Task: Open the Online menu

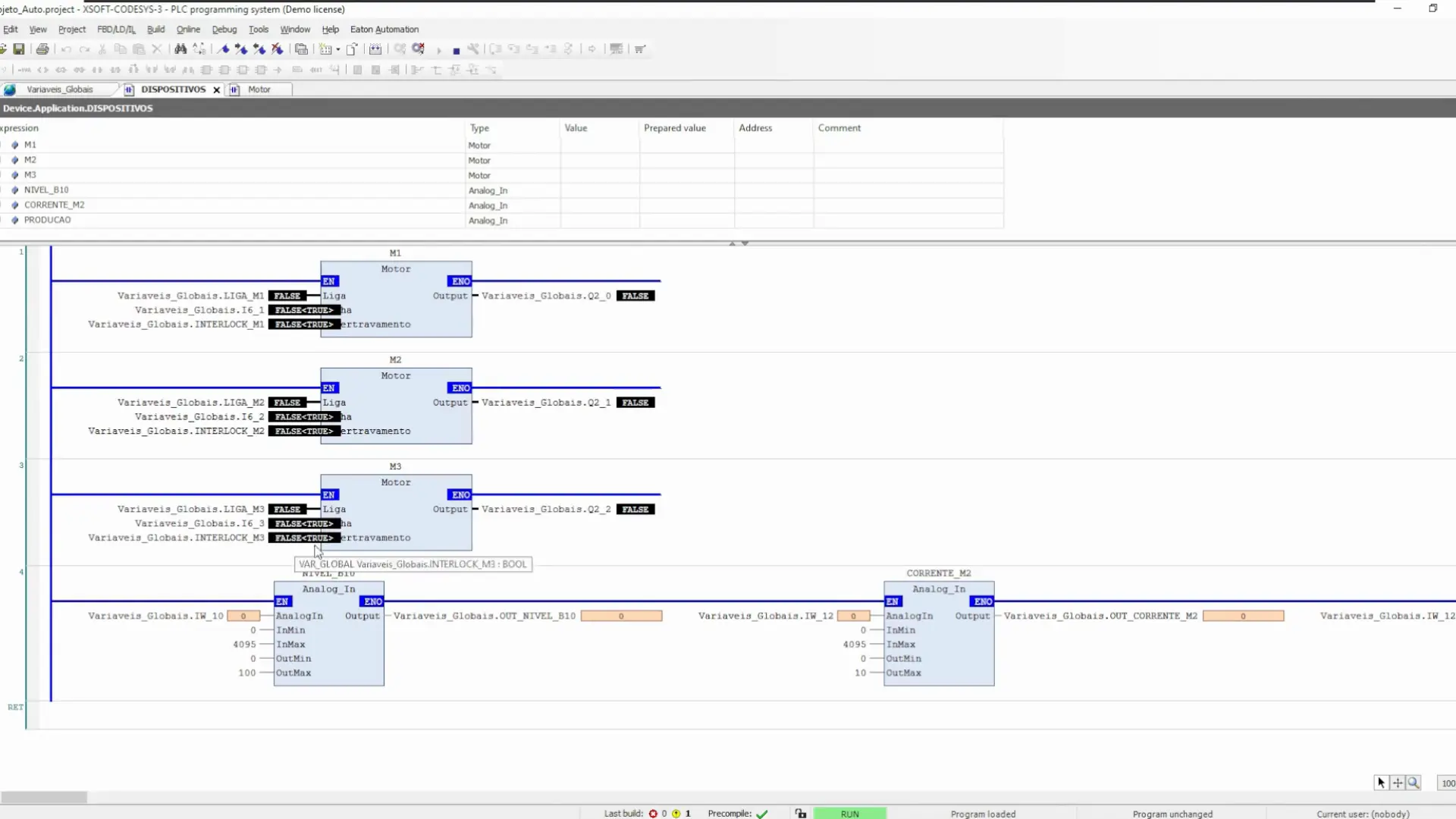Action: coord(188,30)
